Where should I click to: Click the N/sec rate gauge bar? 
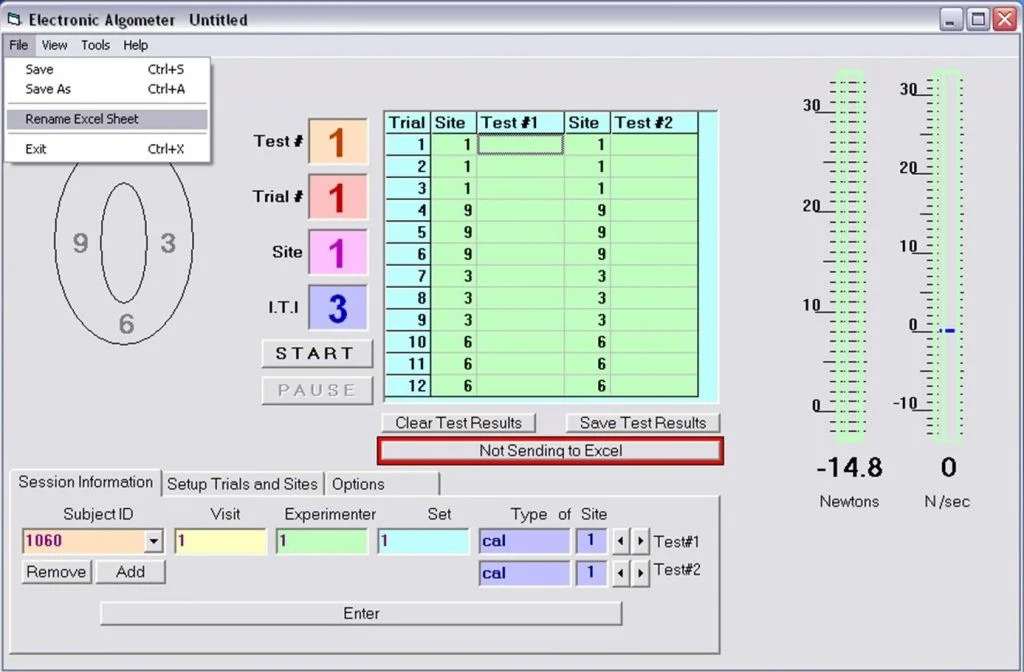pyautogui.click(x=947, y=256)
